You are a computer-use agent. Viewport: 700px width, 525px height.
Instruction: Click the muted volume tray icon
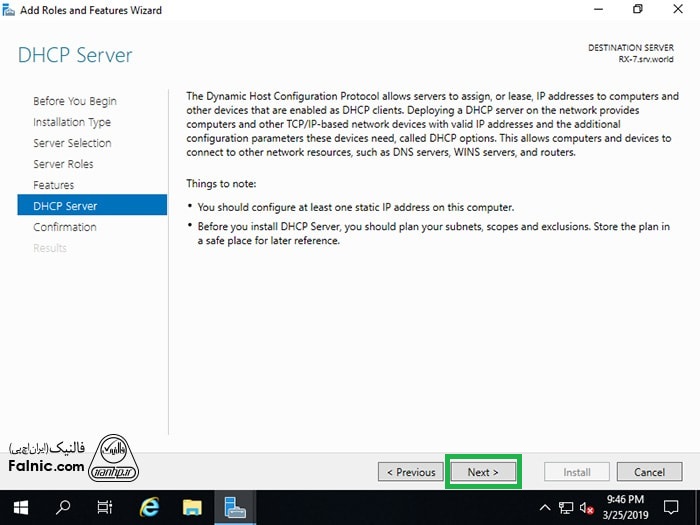pos(587,507)
